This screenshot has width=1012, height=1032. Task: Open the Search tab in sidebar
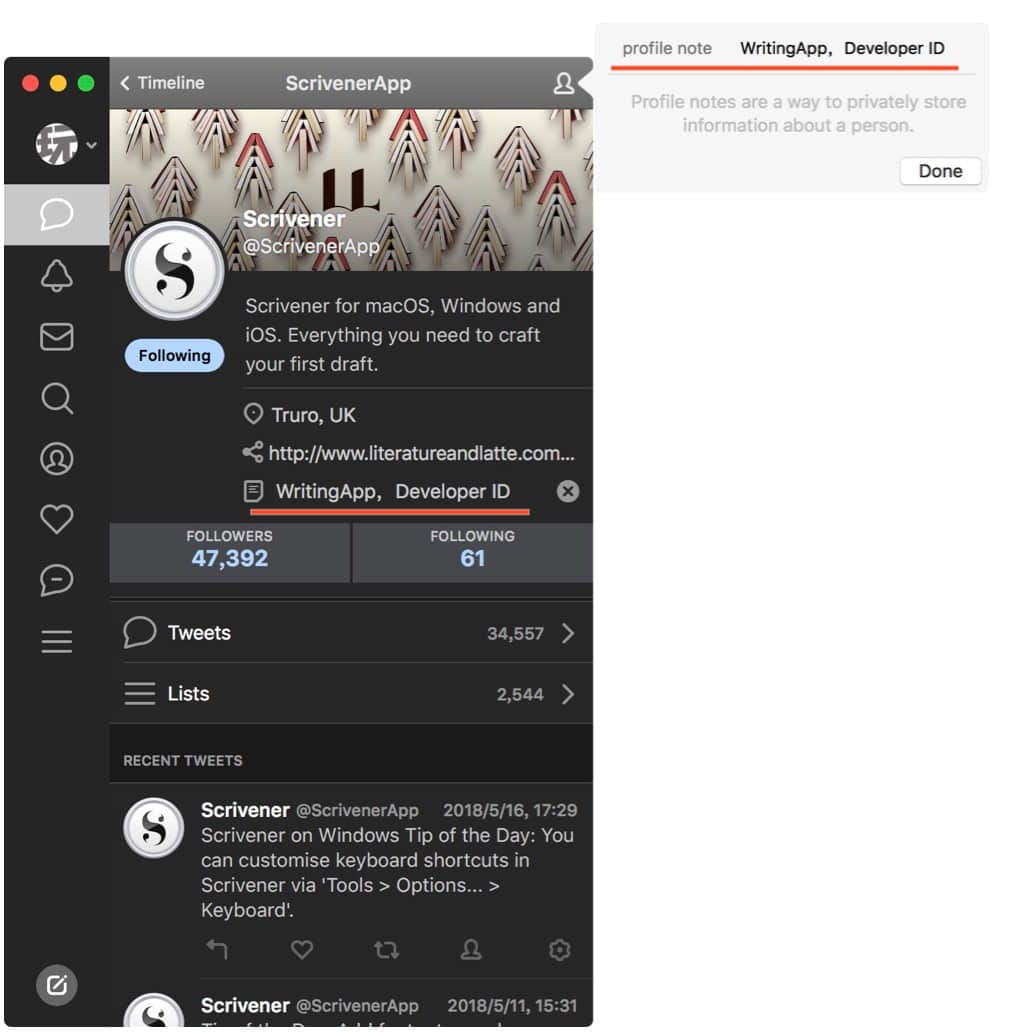[x=57, y=398]
